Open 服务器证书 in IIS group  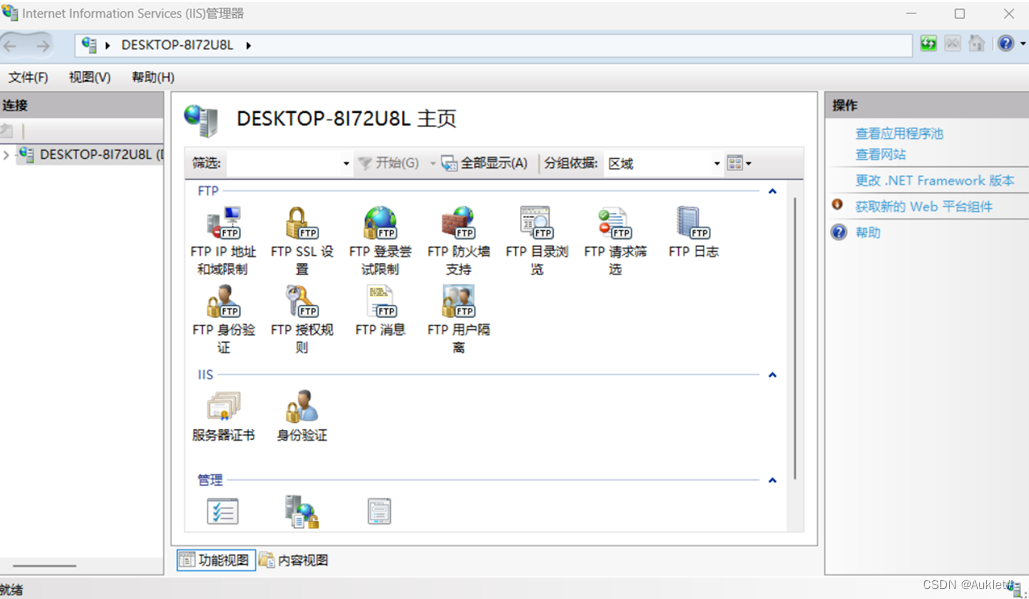click(x=223, y=417)
